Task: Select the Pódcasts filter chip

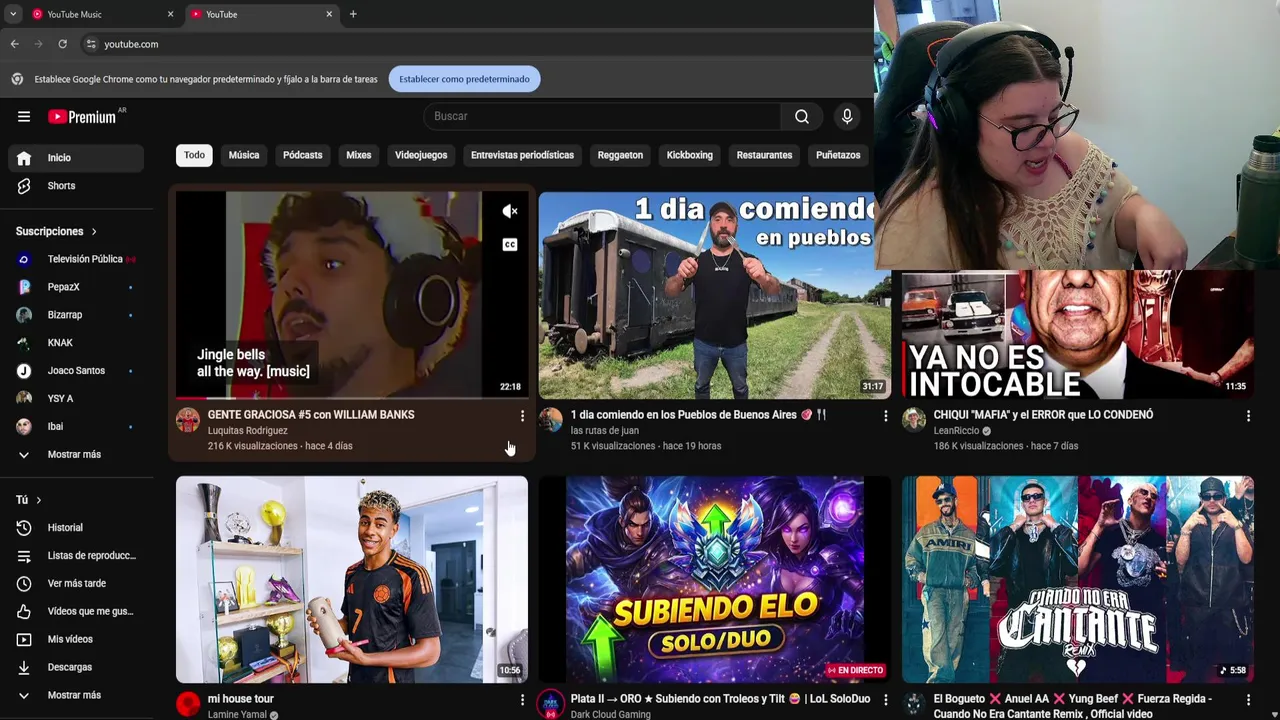Action: tap(303, 155)
